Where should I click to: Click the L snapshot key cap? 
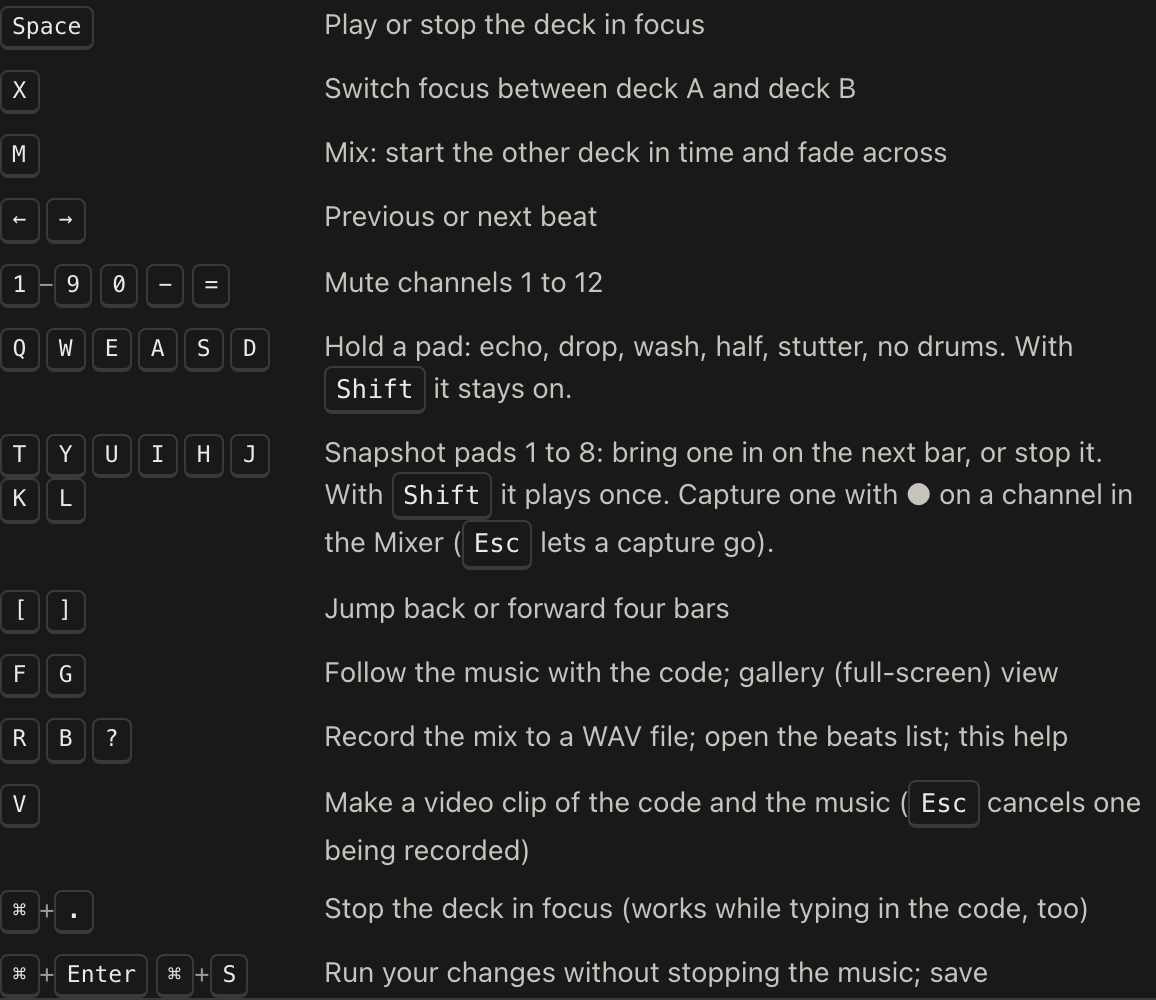(66, 501)
